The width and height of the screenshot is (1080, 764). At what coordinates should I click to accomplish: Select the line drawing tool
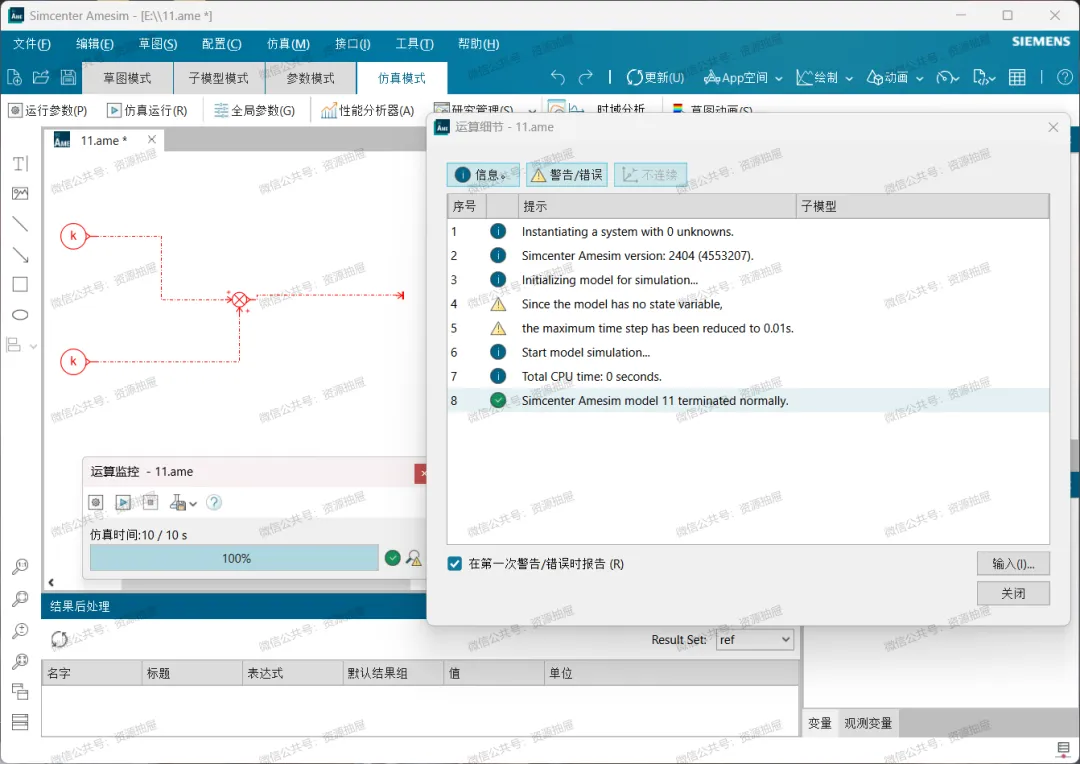(x=20, y=224)
